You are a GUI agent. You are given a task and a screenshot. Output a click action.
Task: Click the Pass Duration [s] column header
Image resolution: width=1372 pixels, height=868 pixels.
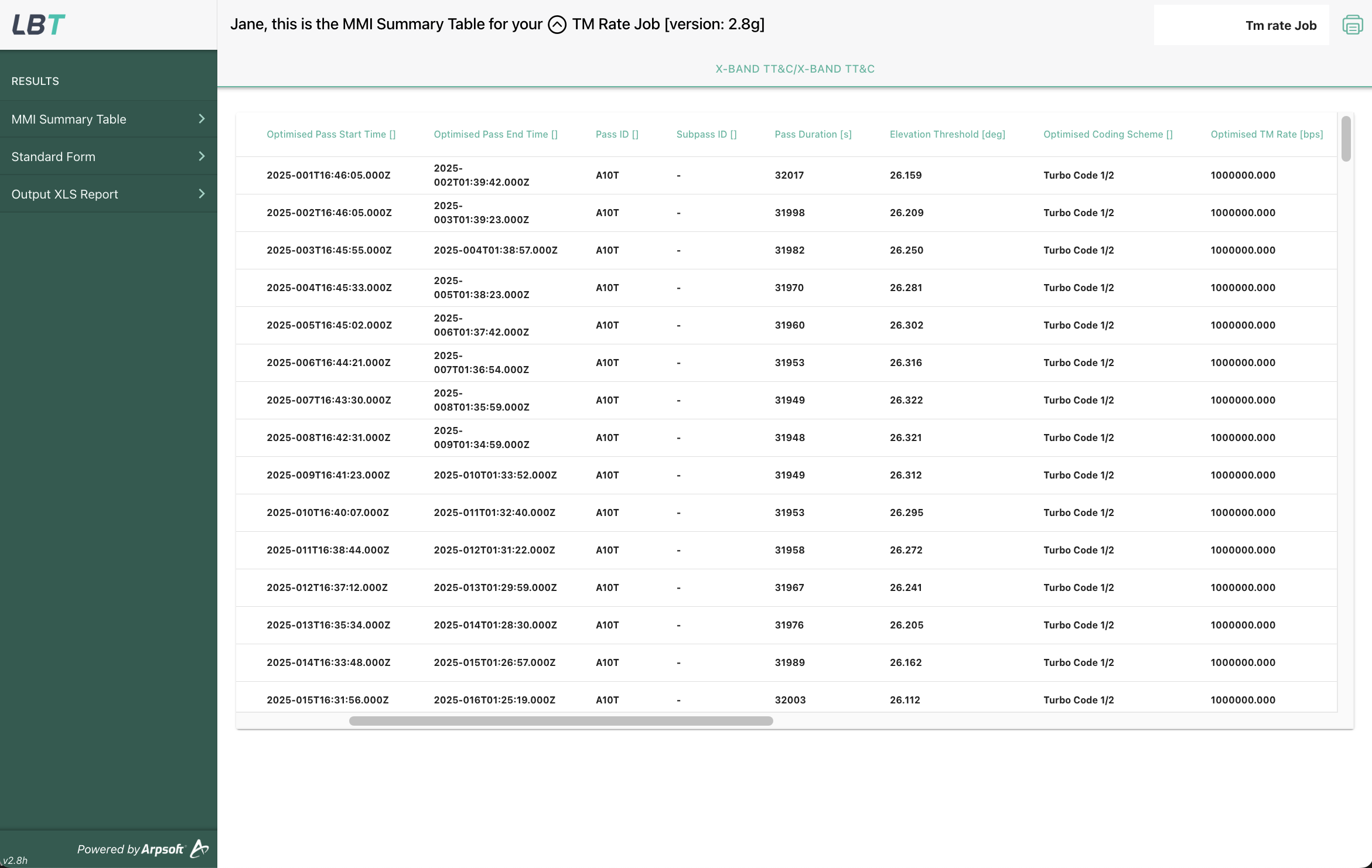[813, 135]
